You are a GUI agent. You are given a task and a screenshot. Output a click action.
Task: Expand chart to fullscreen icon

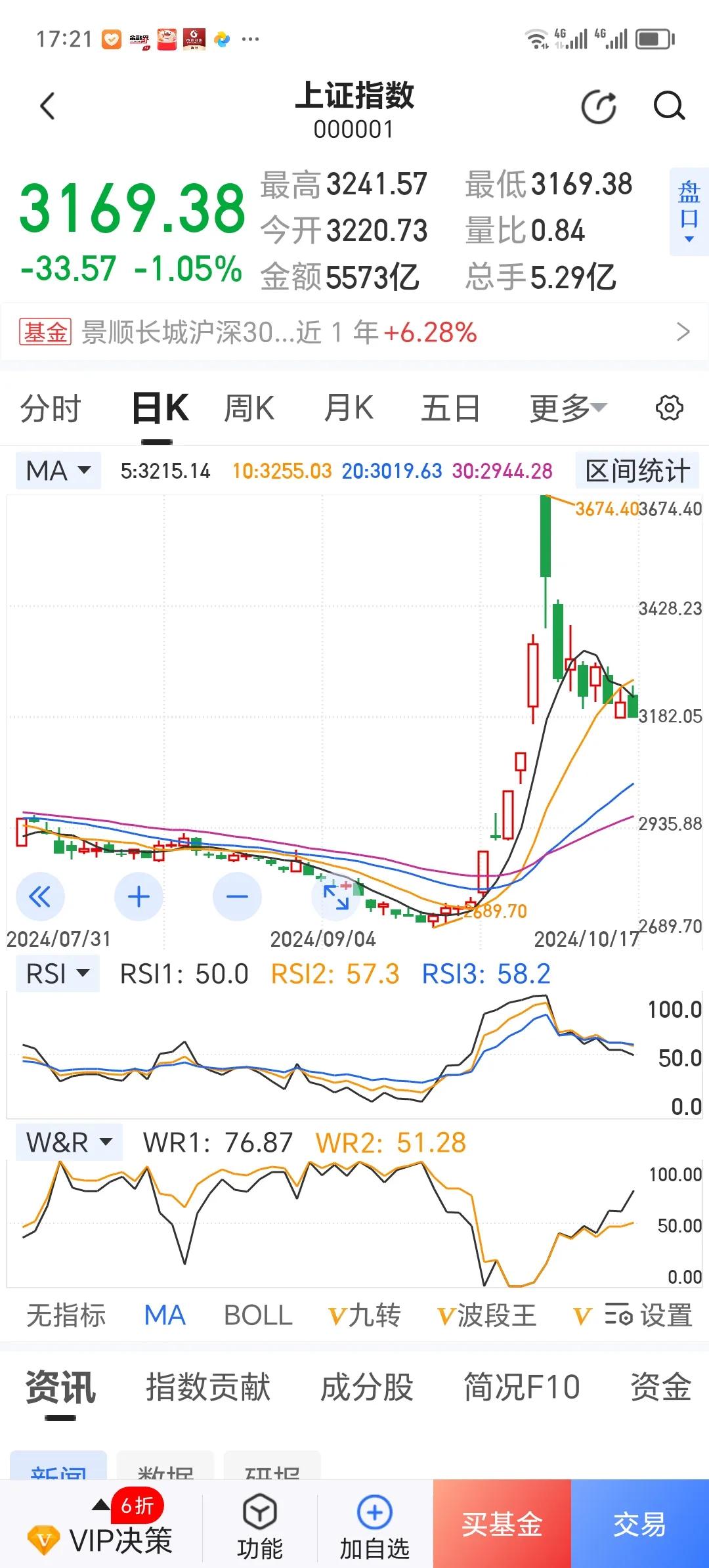click(335, 896)
